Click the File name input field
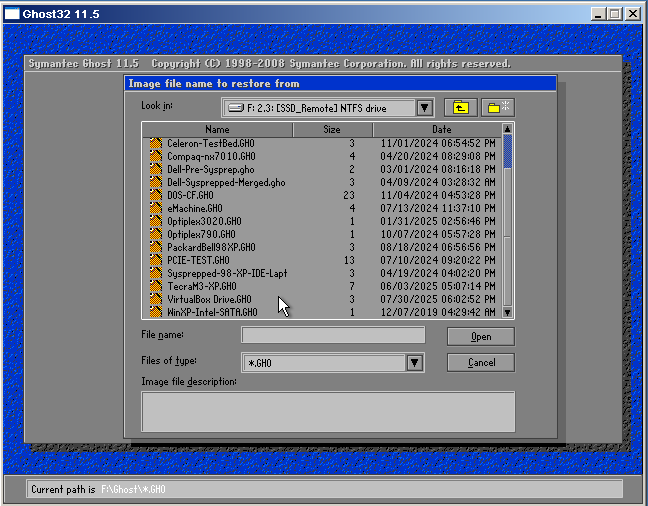The height and width of the screenshot is (506, 648). click(333, 335)
